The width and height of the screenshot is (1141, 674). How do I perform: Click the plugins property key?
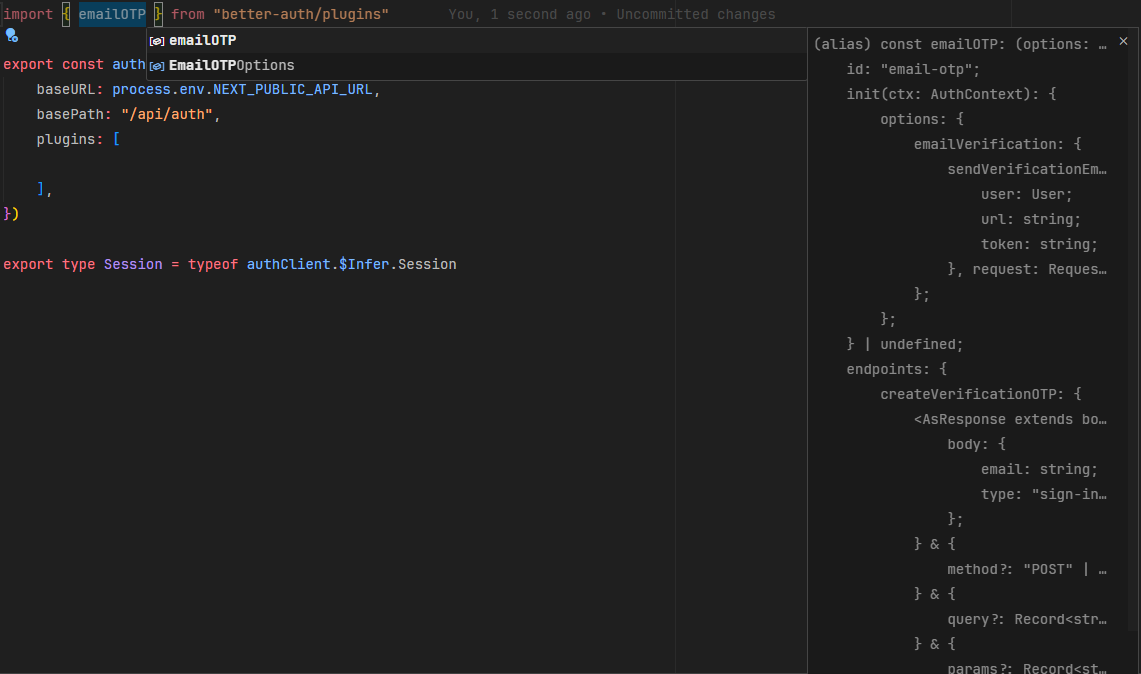pos(66,140)
